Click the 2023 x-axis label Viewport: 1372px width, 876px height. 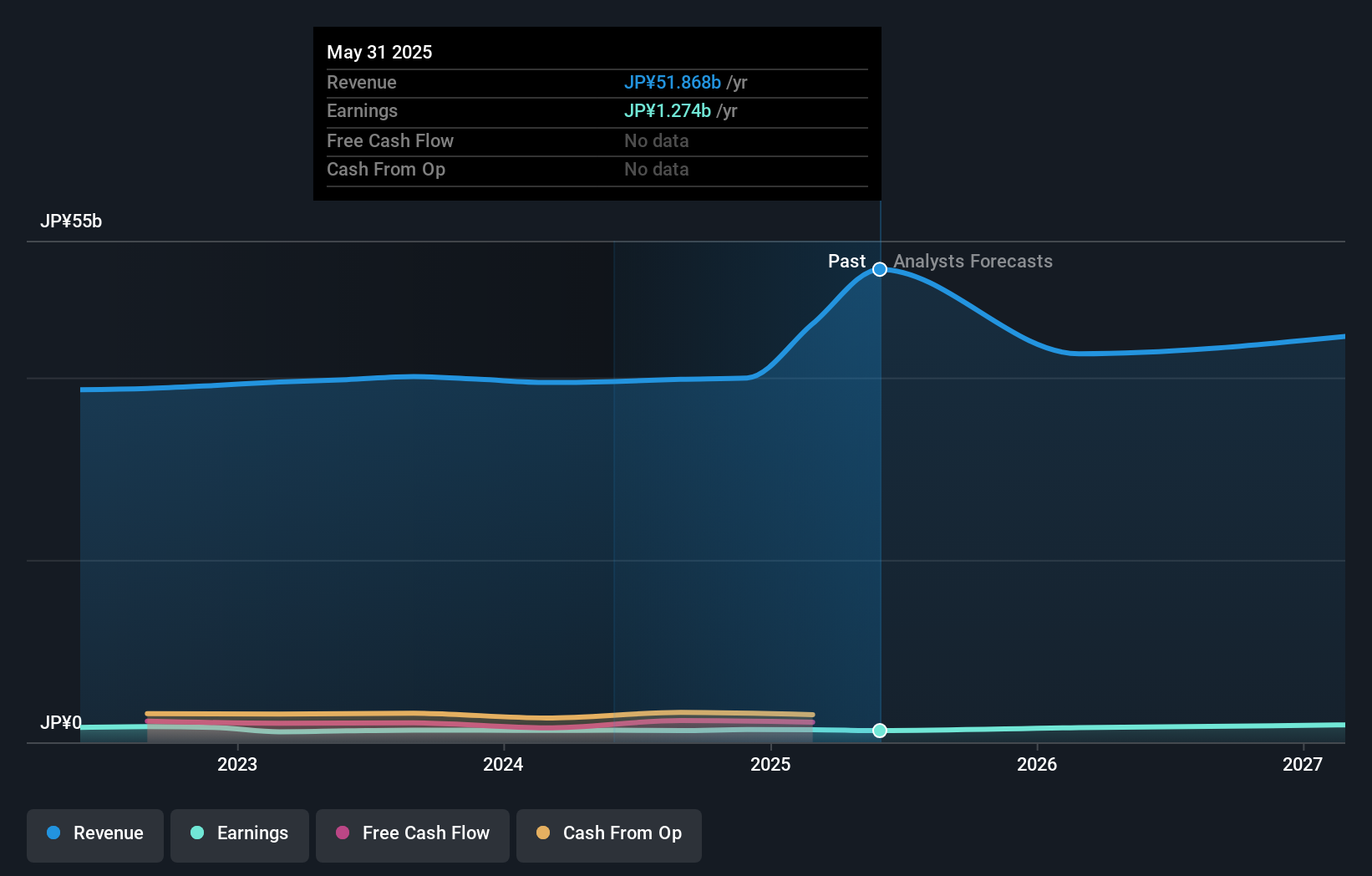click(237, 764)
